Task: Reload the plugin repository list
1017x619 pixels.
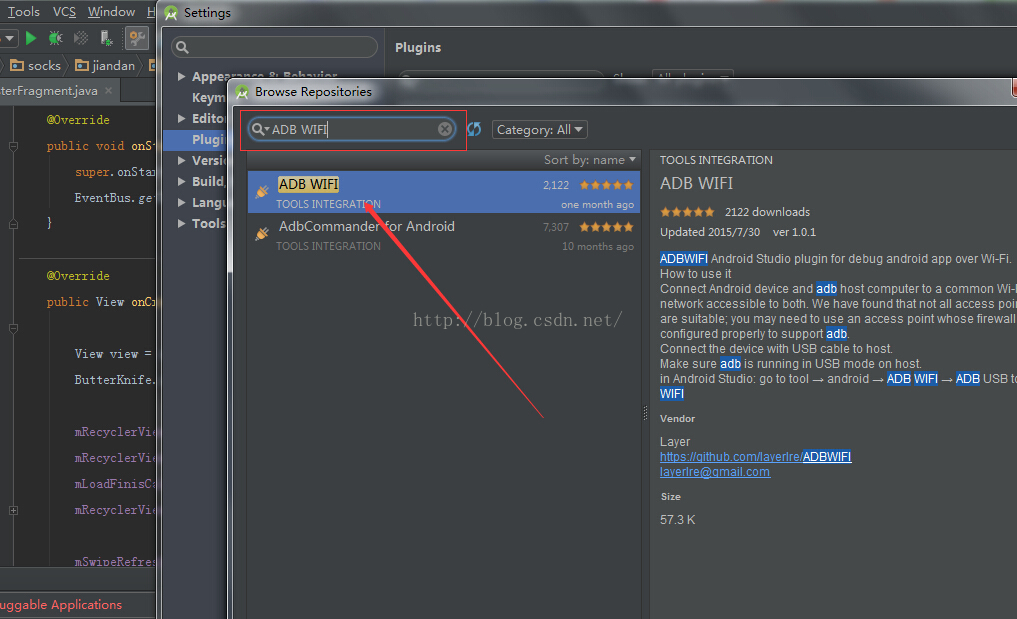Action: click(x=474, y=129)
